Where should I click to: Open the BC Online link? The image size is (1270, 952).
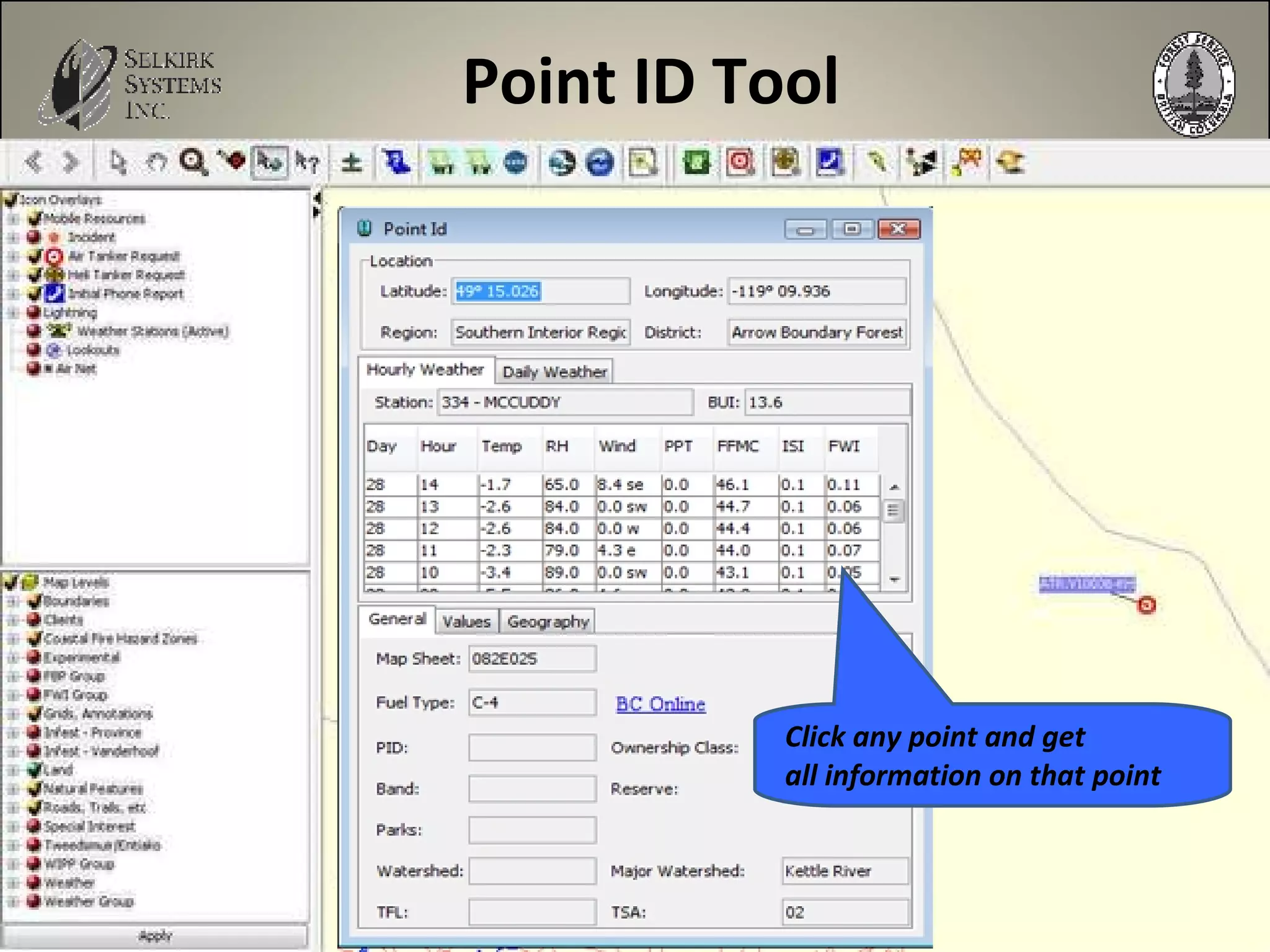coord(660,704)
